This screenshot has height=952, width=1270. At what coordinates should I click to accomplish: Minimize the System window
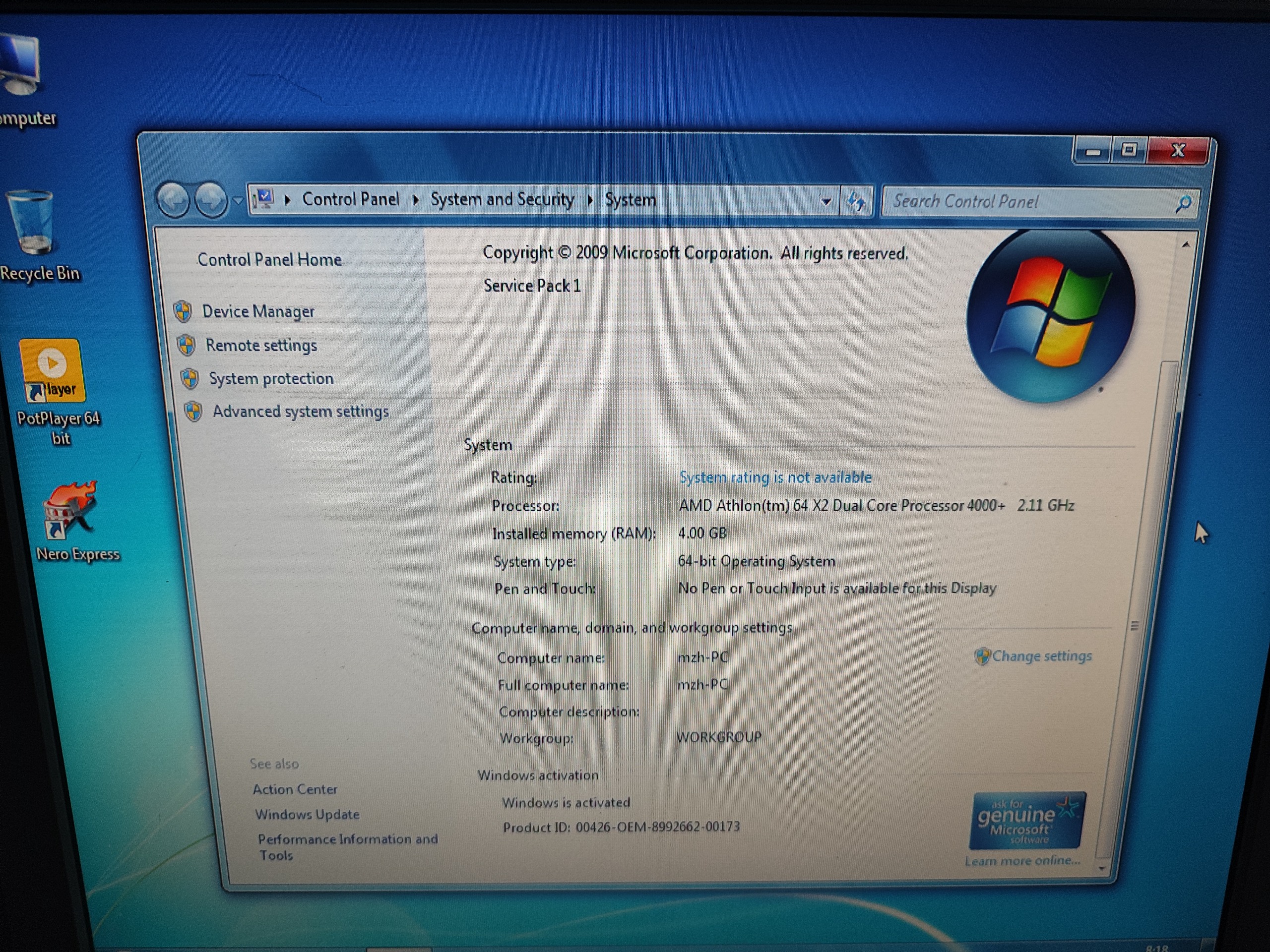1092,152
